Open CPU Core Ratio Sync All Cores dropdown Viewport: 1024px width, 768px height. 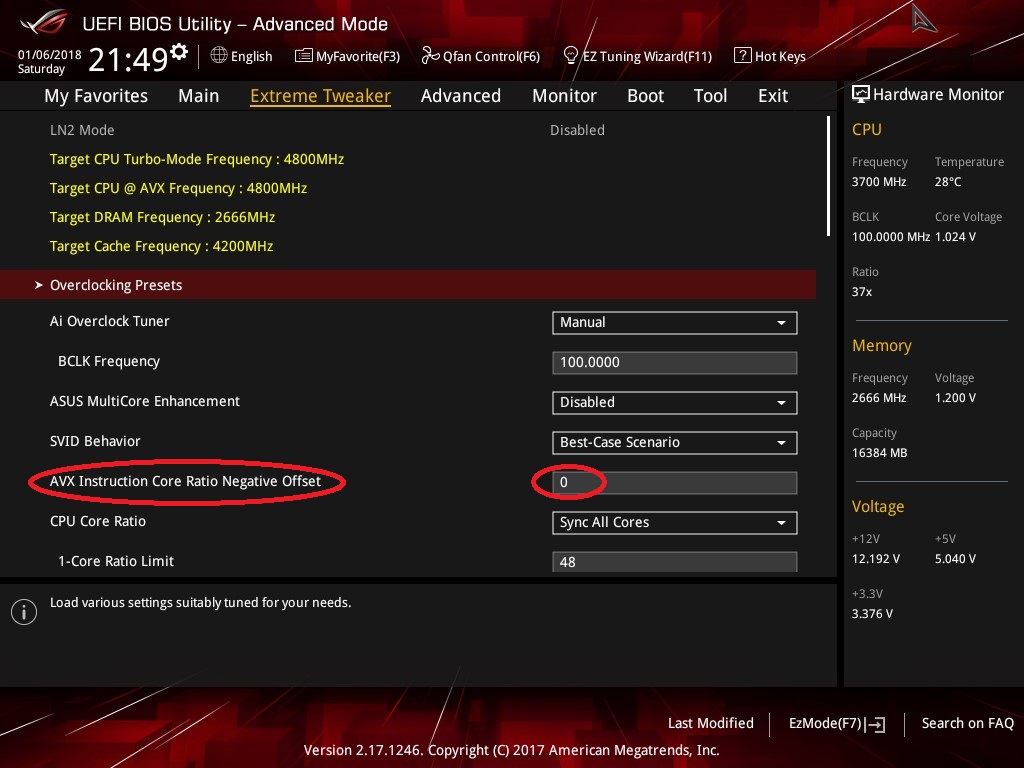click(675, 522)
